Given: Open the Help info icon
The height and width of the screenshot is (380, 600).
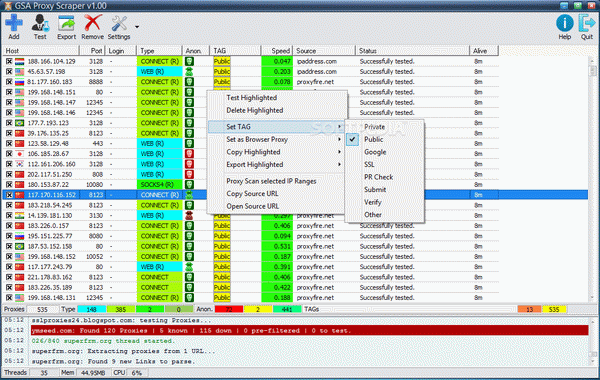Looking at the screenshot, I should coord(564,23).
